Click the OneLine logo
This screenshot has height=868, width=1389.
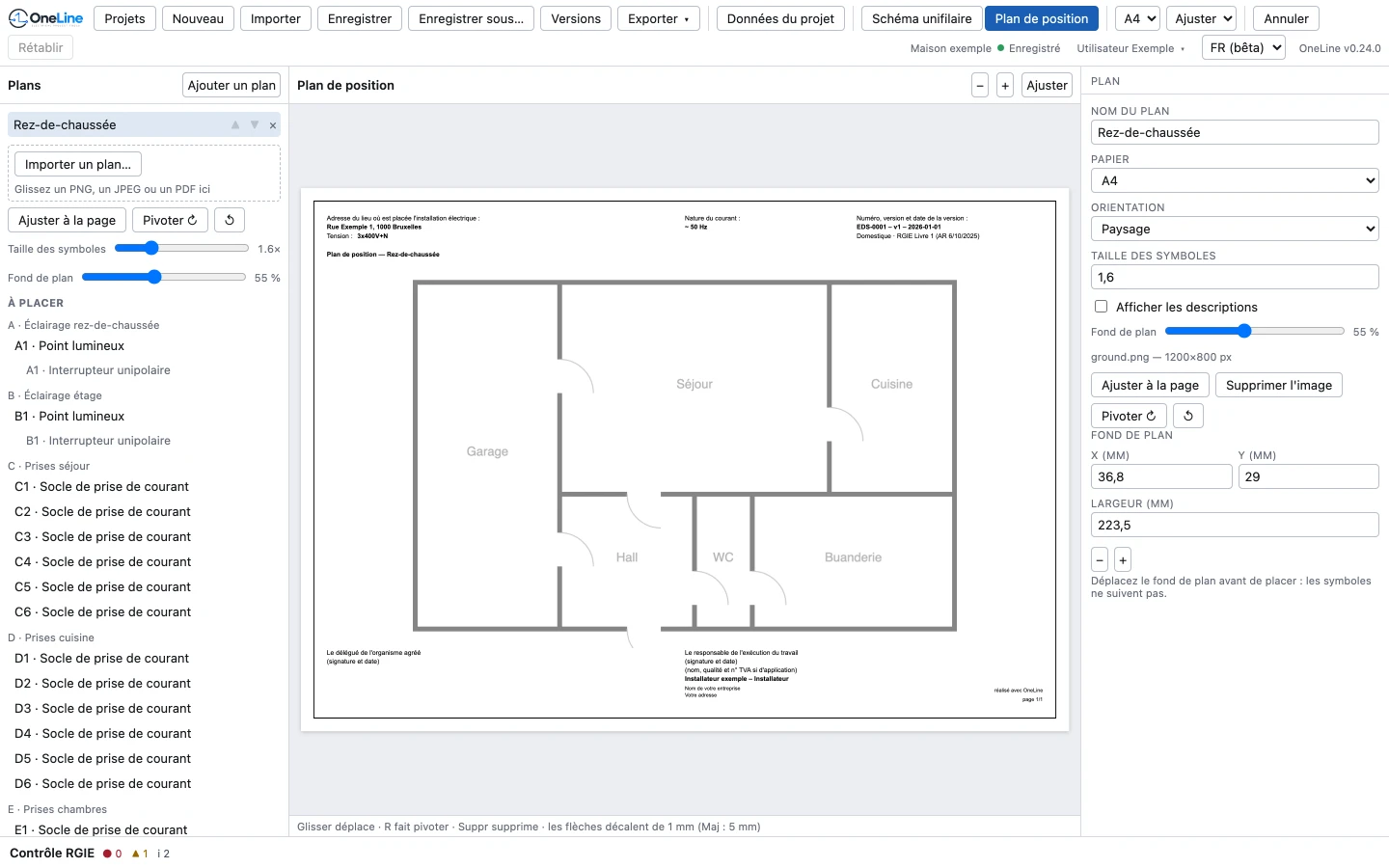click(45, 18)
